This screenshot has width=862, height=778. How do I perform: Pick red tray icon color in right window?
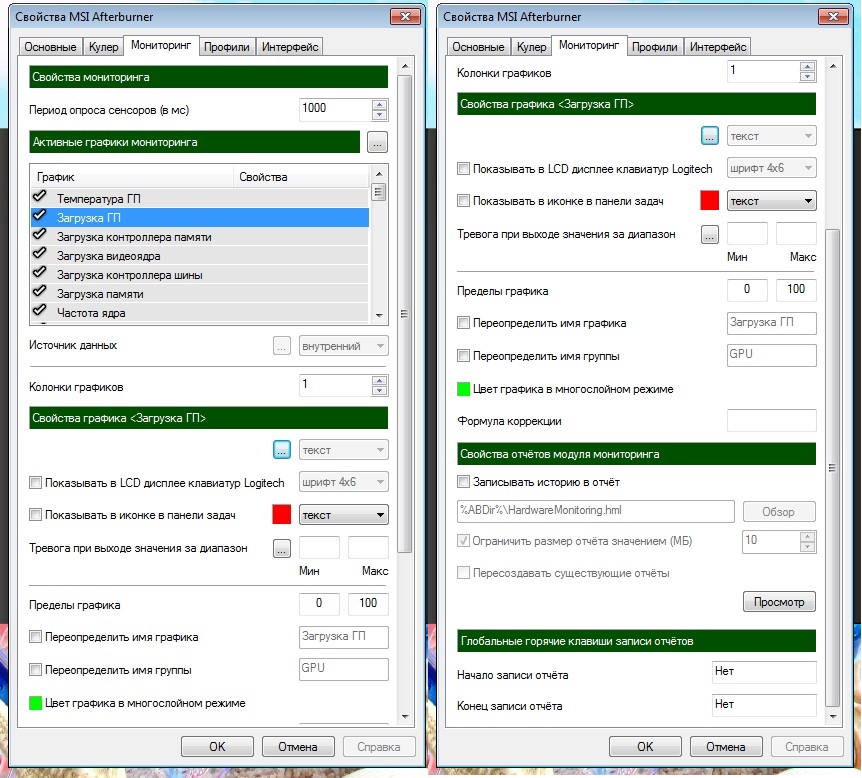click(x=710, y=201)
